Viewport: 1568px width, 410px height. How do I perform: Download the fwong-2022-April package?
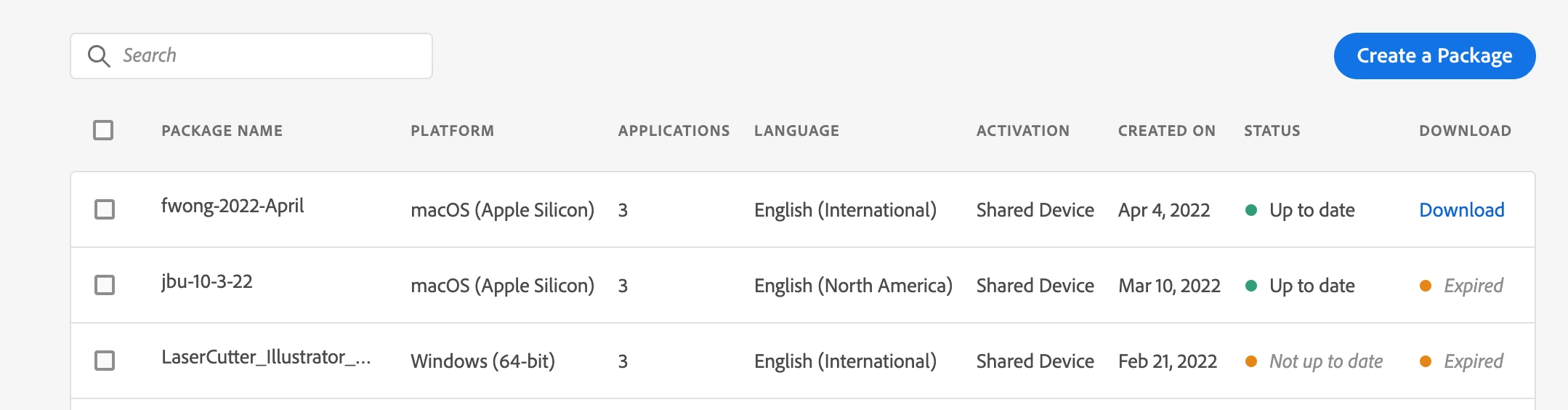[1462, 210]
